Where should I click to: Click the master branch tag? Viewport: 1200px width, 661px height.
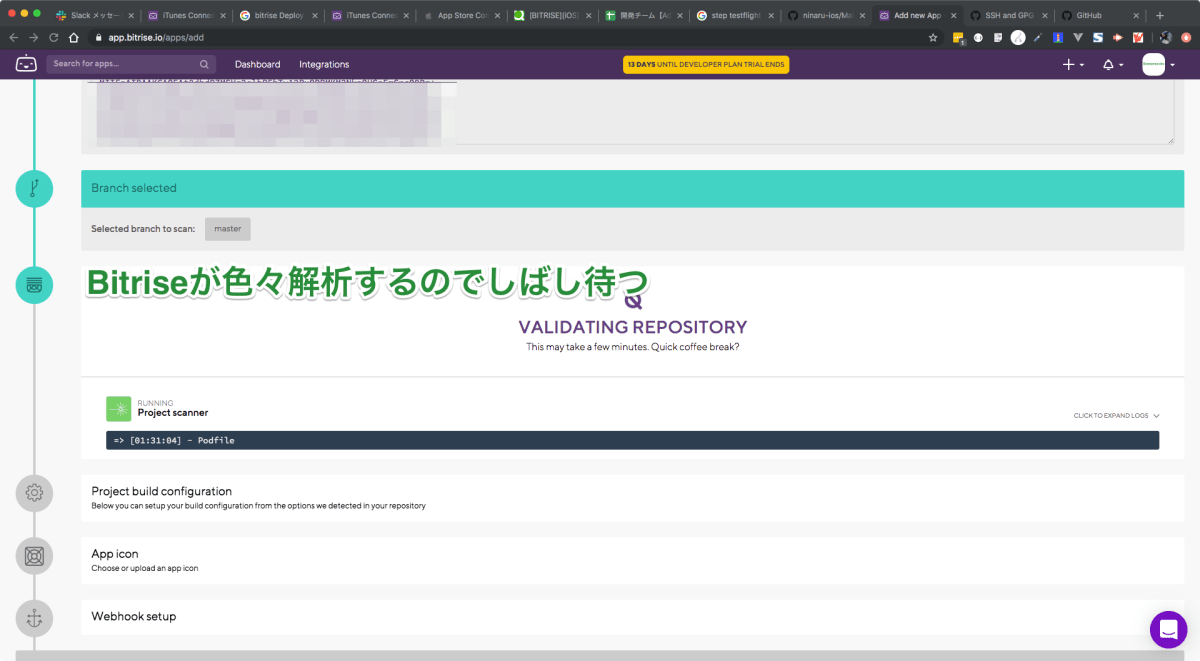coord(228,229)
